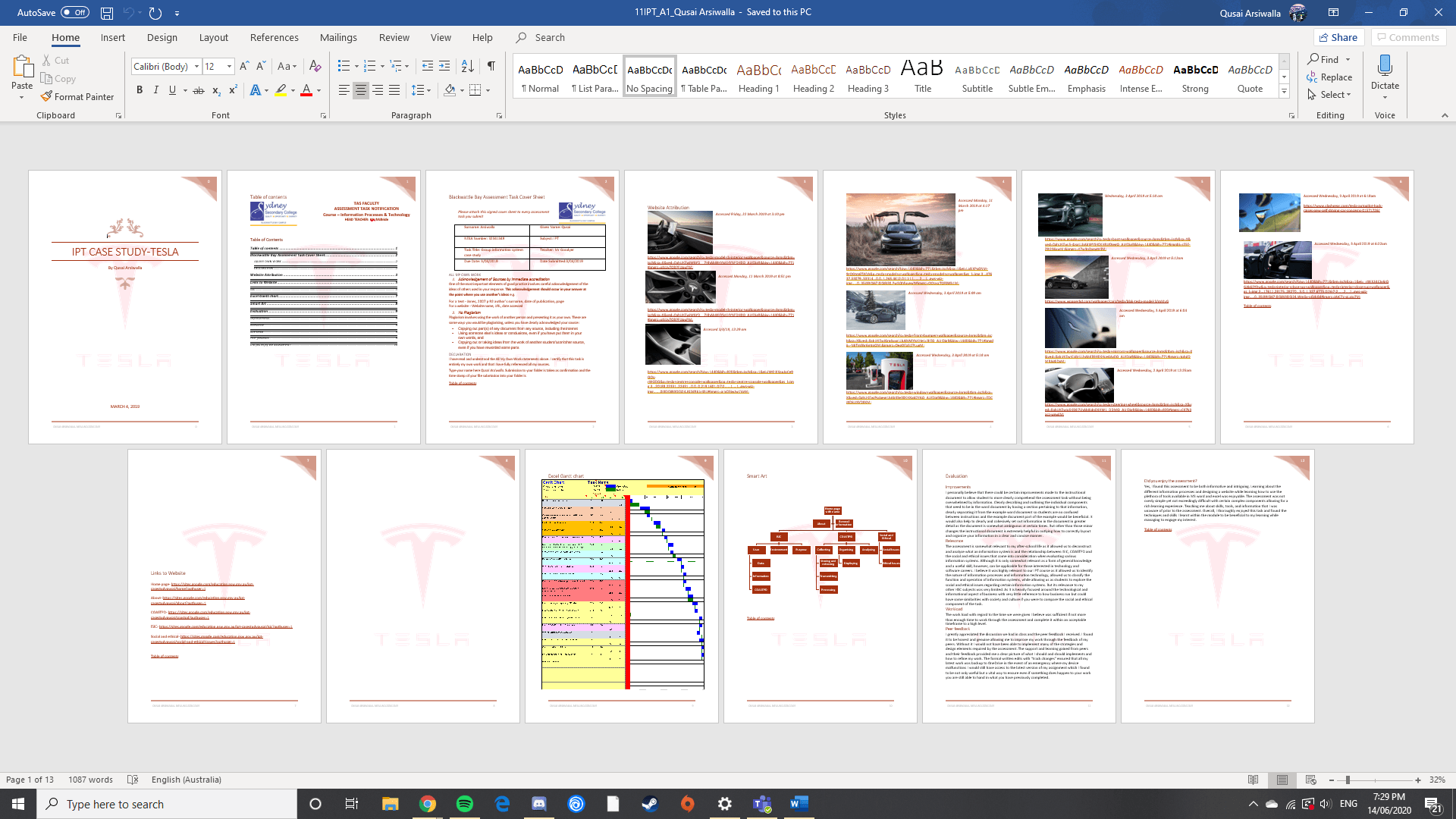Toggle Subscript formatting
The width and height of the screenshot is (1456, 819).
click(216, 90)
